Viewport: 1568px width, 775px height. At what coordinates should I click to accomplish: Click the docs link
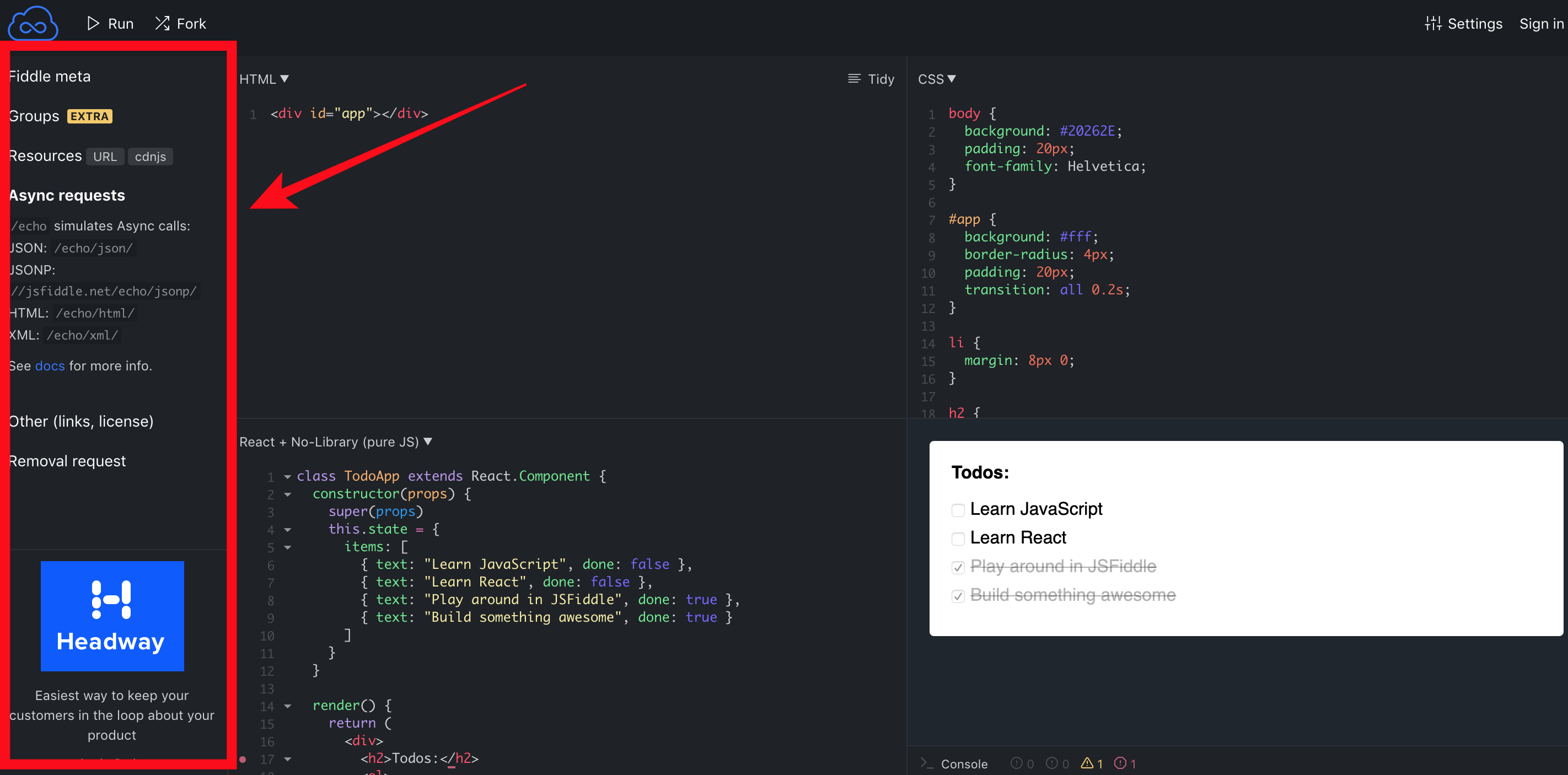pos(50,365)
